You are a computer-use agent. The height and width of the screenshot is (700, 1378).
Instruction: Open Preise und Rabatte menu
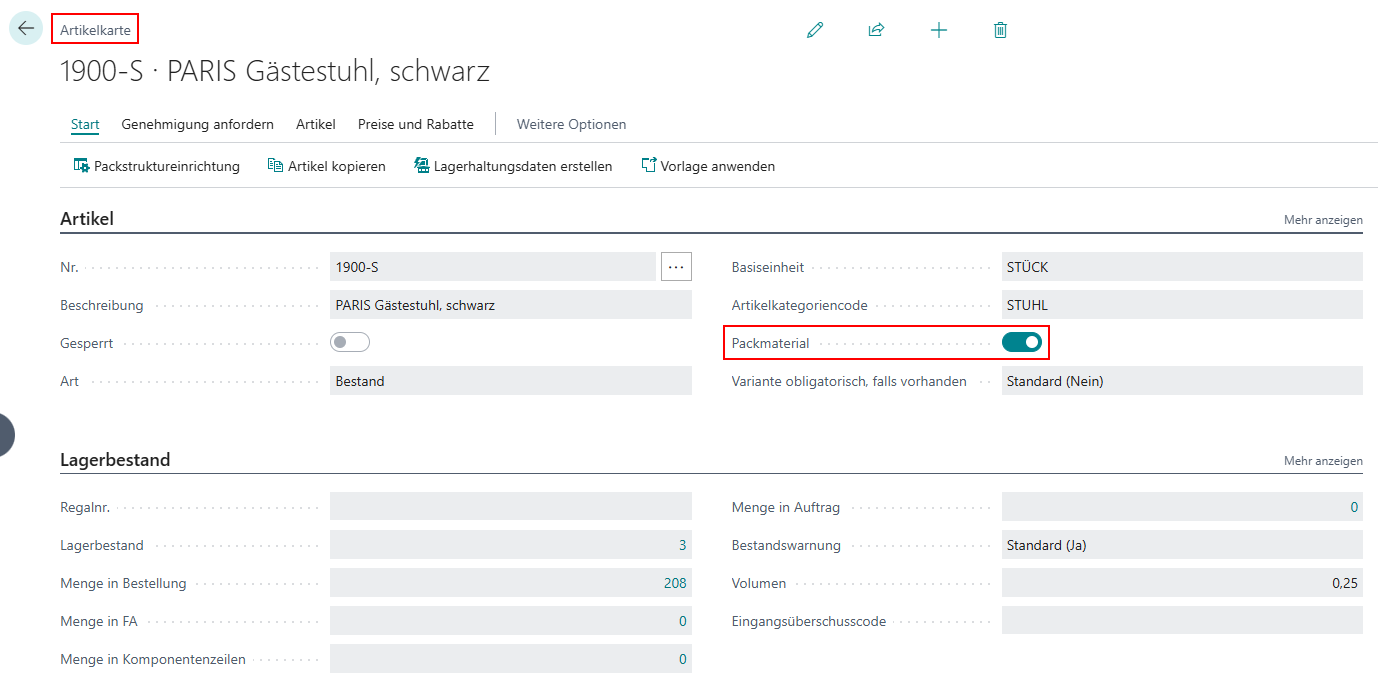tap(416, 125)
